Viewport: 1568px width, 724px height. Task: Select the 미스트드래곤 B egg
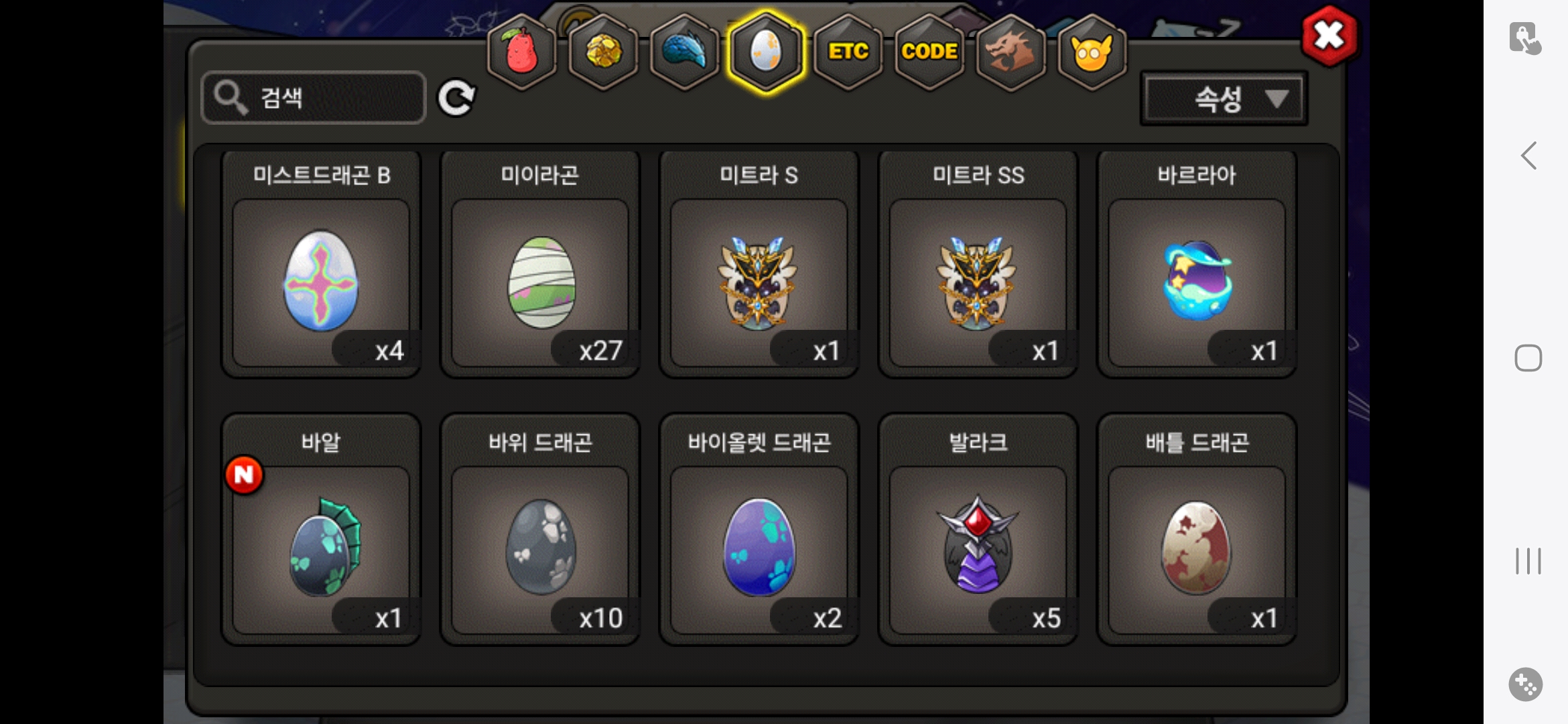[x=321, y=263]
